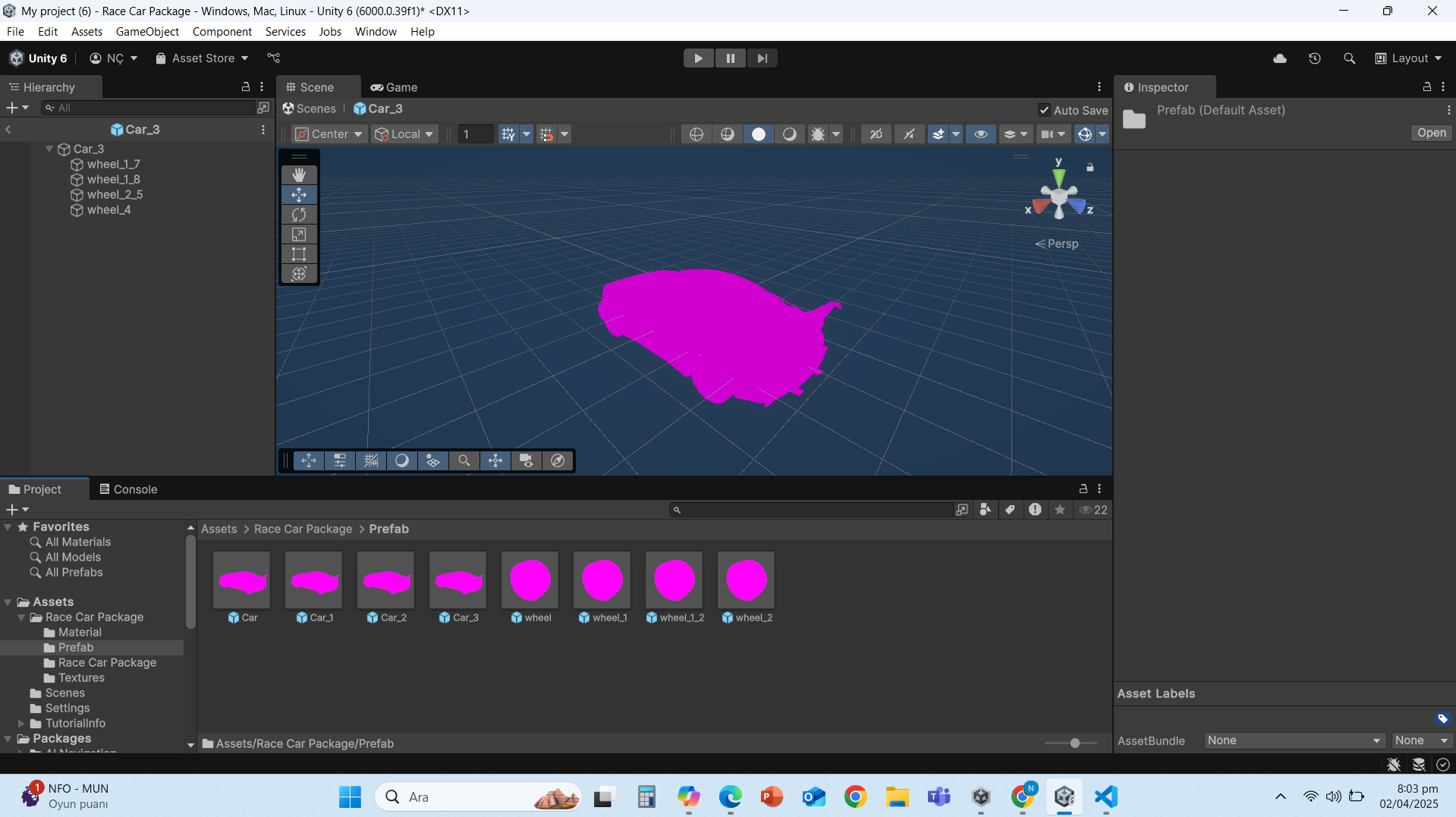Collapse the Car_3 hierarchy node
The height and width of the screenshot is (817, 1456).
click(x=49, y=149)
